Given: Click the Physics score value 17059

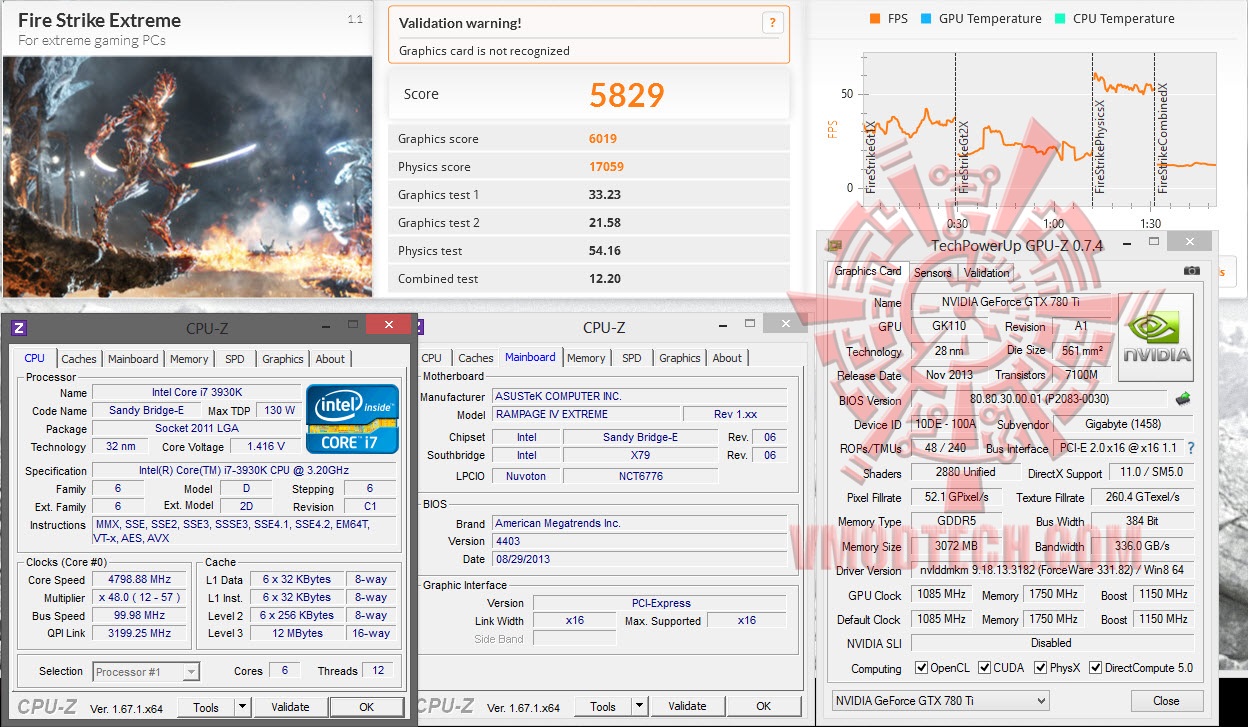Looking at the screenshot, I should tap(606, 167).
